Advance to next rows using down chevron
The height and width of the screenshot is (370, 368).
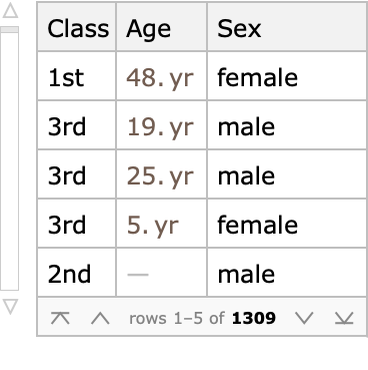(304, 318)
